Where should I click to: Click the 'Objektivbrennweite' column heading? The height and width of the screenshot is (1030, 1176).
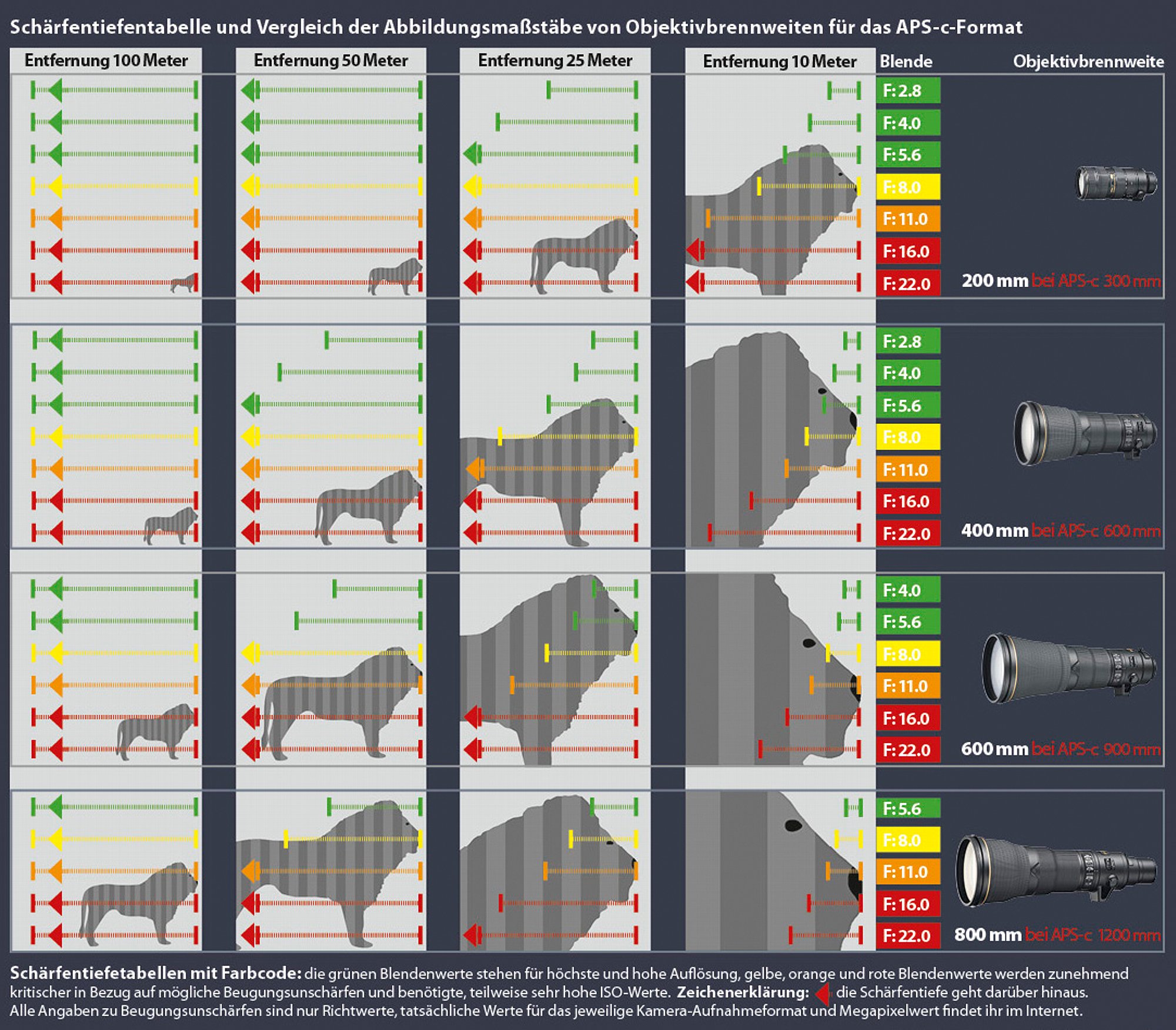click(1088, 62)
